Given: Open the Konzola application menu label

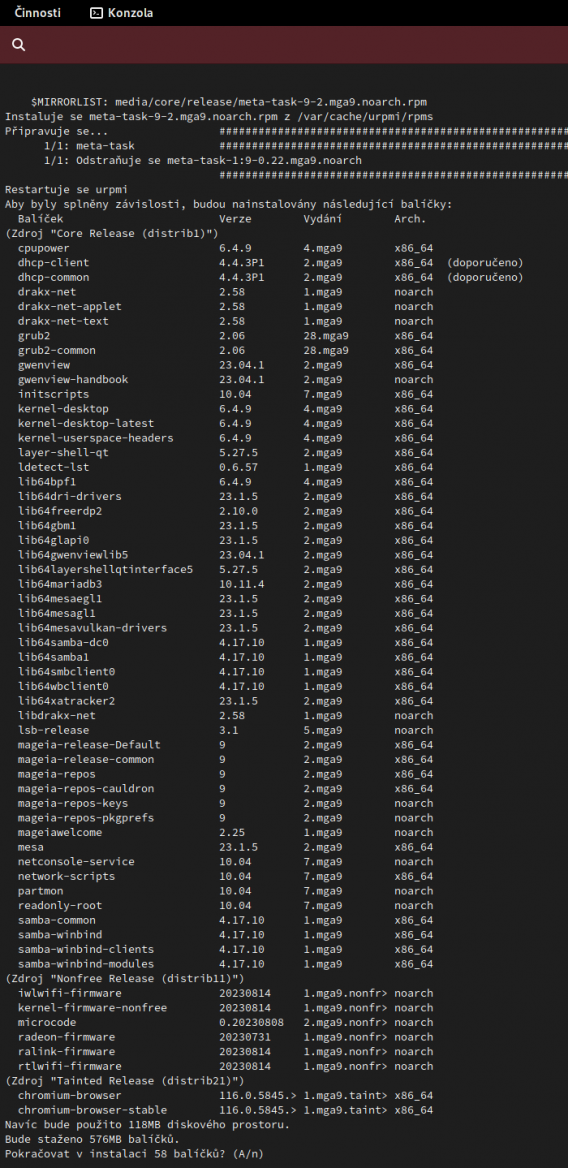Looking at the screenshot, I should [x=130, y=13].
